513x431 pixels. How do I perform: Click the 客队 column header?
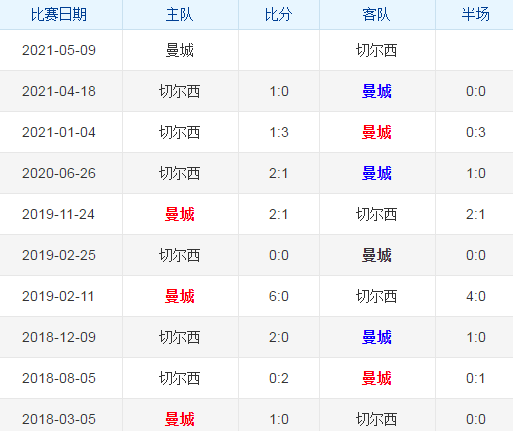[x=376, y=15]
